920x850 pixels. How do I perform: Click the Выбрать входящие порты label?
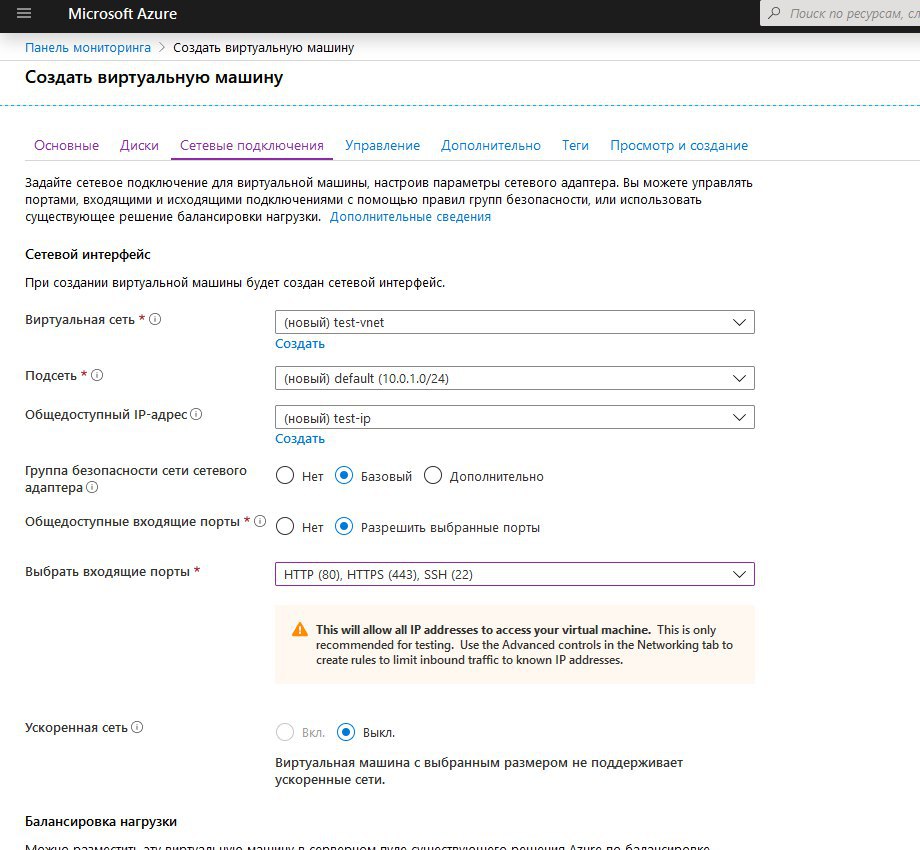107,571
